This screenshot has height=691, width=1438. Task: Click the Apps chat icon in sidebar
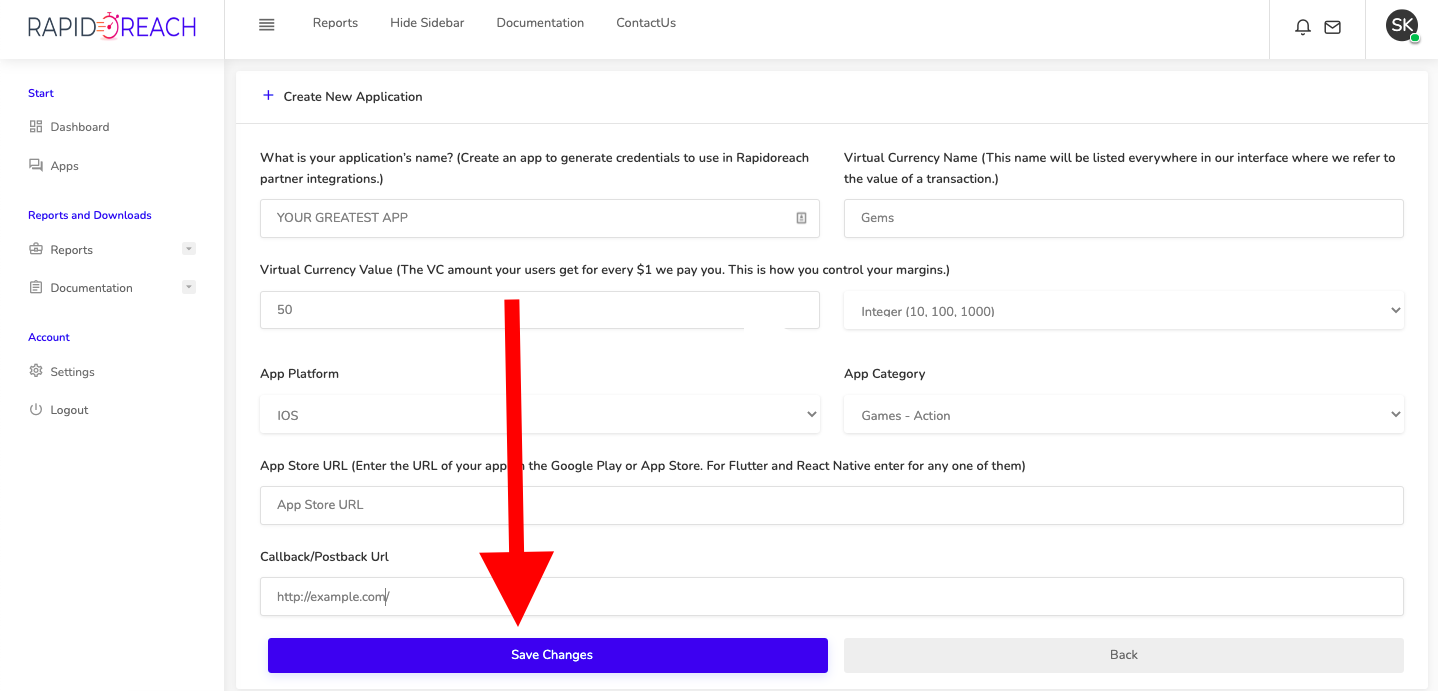[36, 165]
